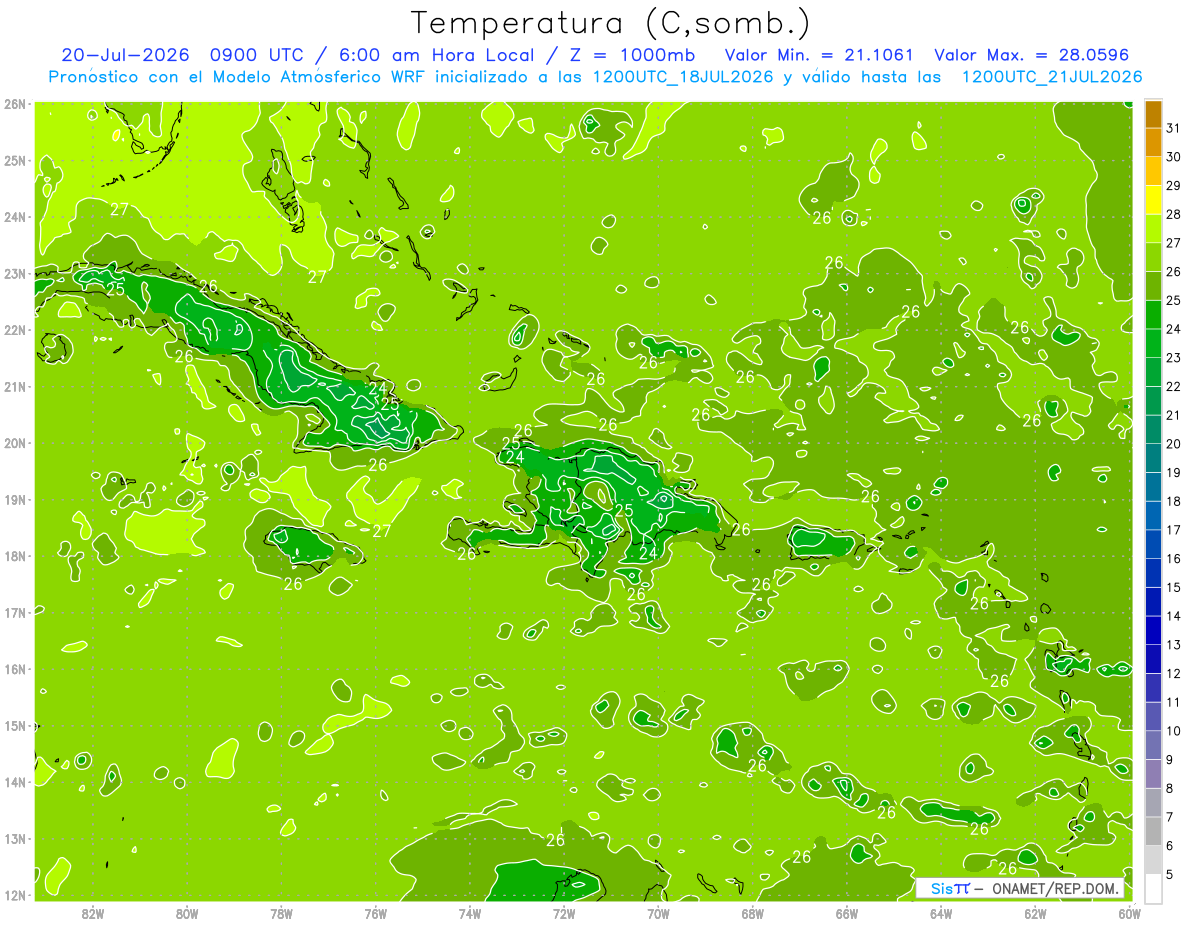1200x927 pixels.
Task: Click the "74W" longitude axis label
Action: click(x=470, y=913)
